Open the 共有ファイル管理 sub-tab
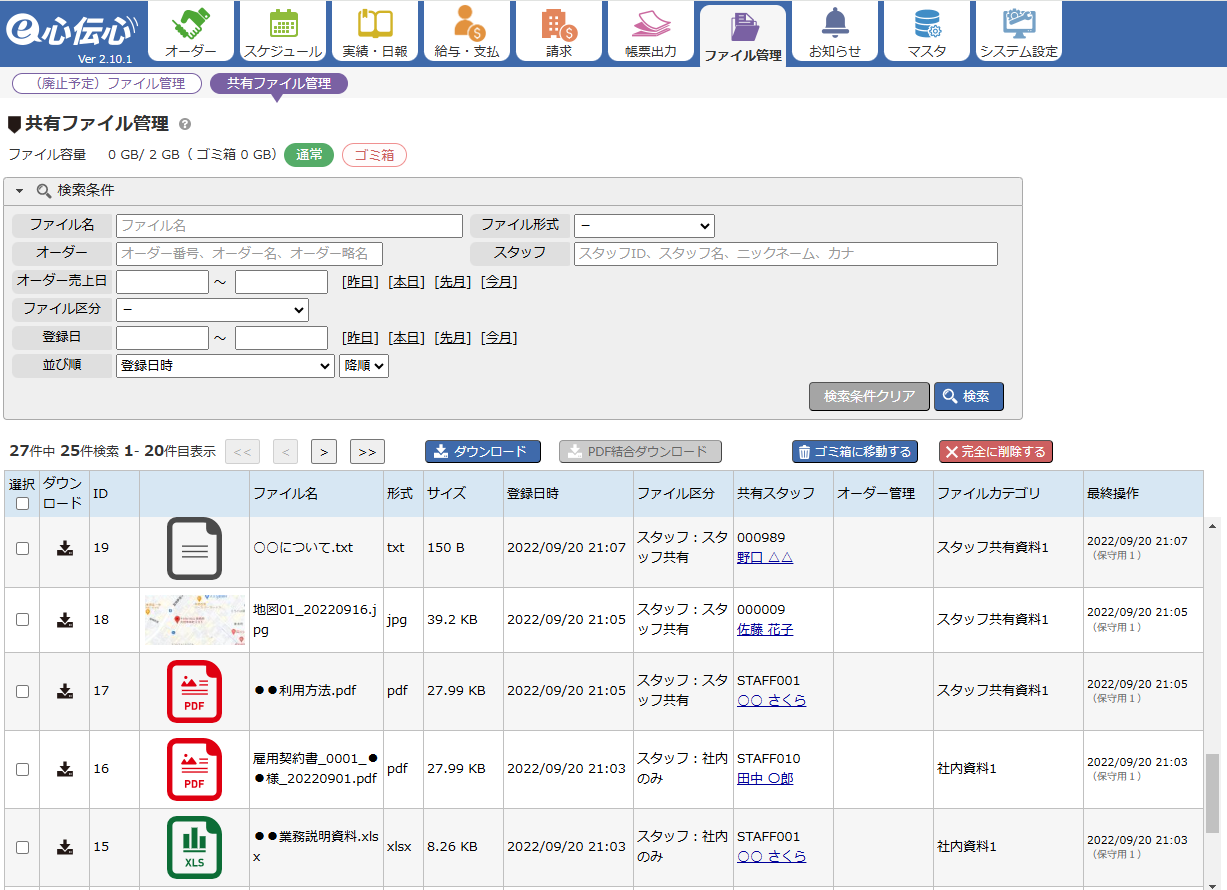This screenshot has width=1227, height=890. pyautogui.click(x=279, y=84)
